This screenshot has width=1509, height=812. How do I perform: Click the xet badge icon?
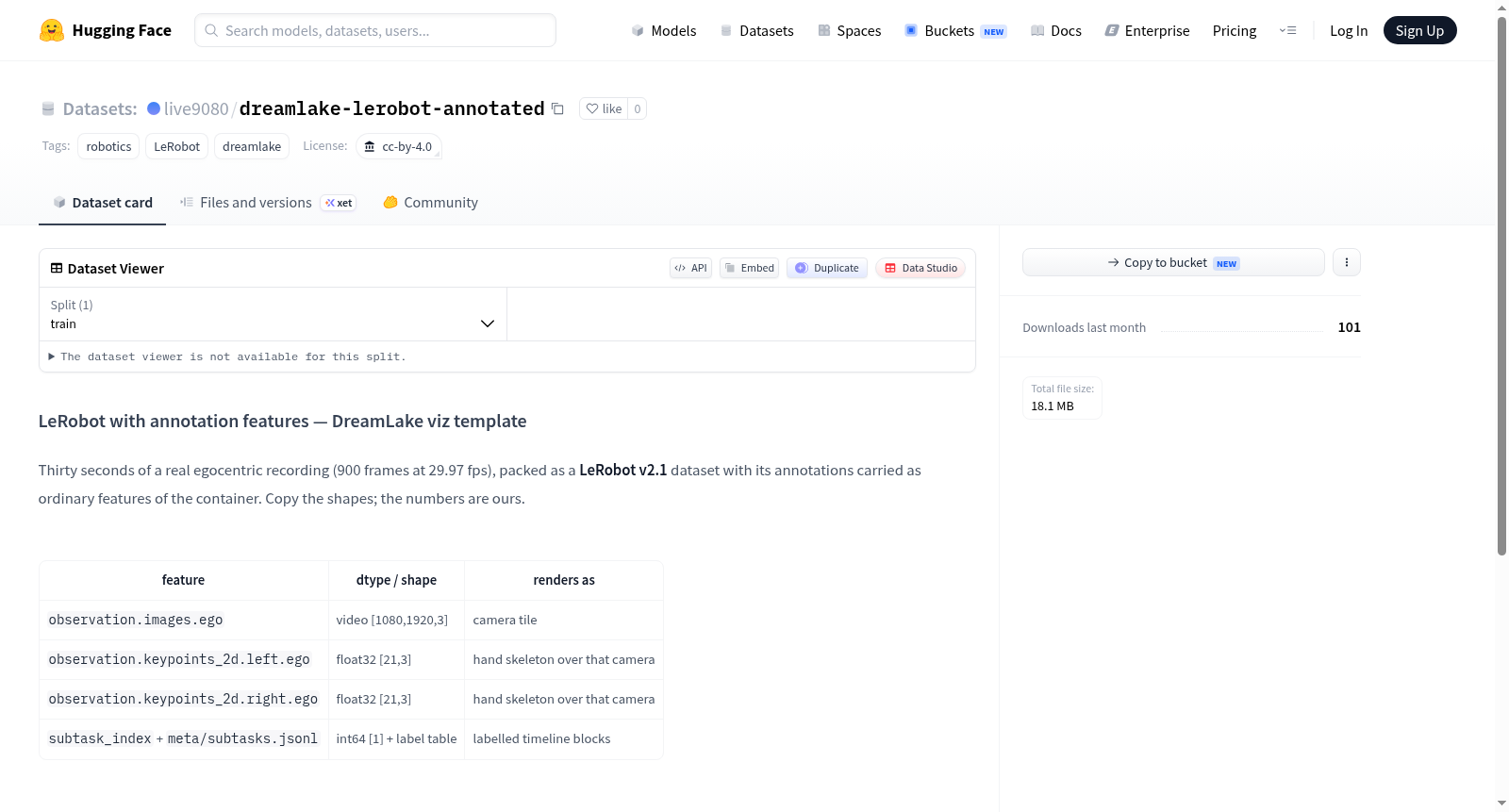coord(339,203)
